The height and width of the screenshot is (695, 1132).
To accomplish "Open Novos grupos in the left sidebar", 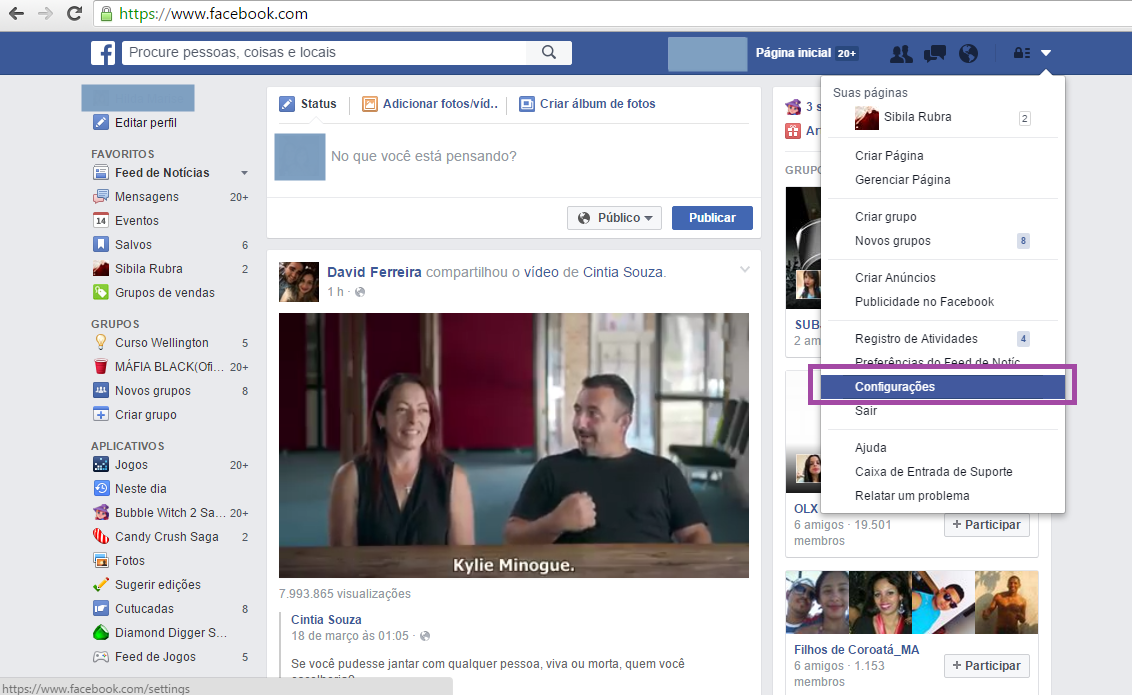I will [153, 390].
